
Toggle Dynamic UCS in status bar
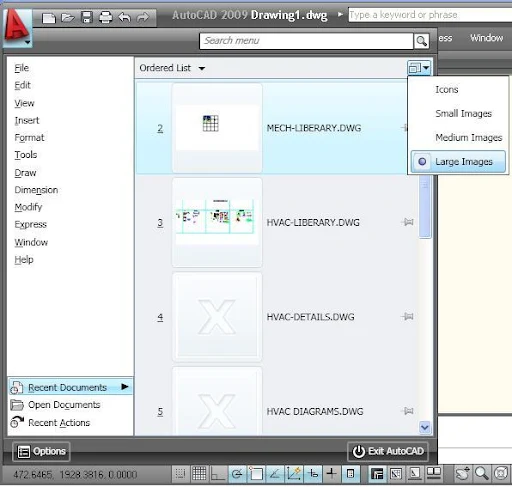(294, 474)
